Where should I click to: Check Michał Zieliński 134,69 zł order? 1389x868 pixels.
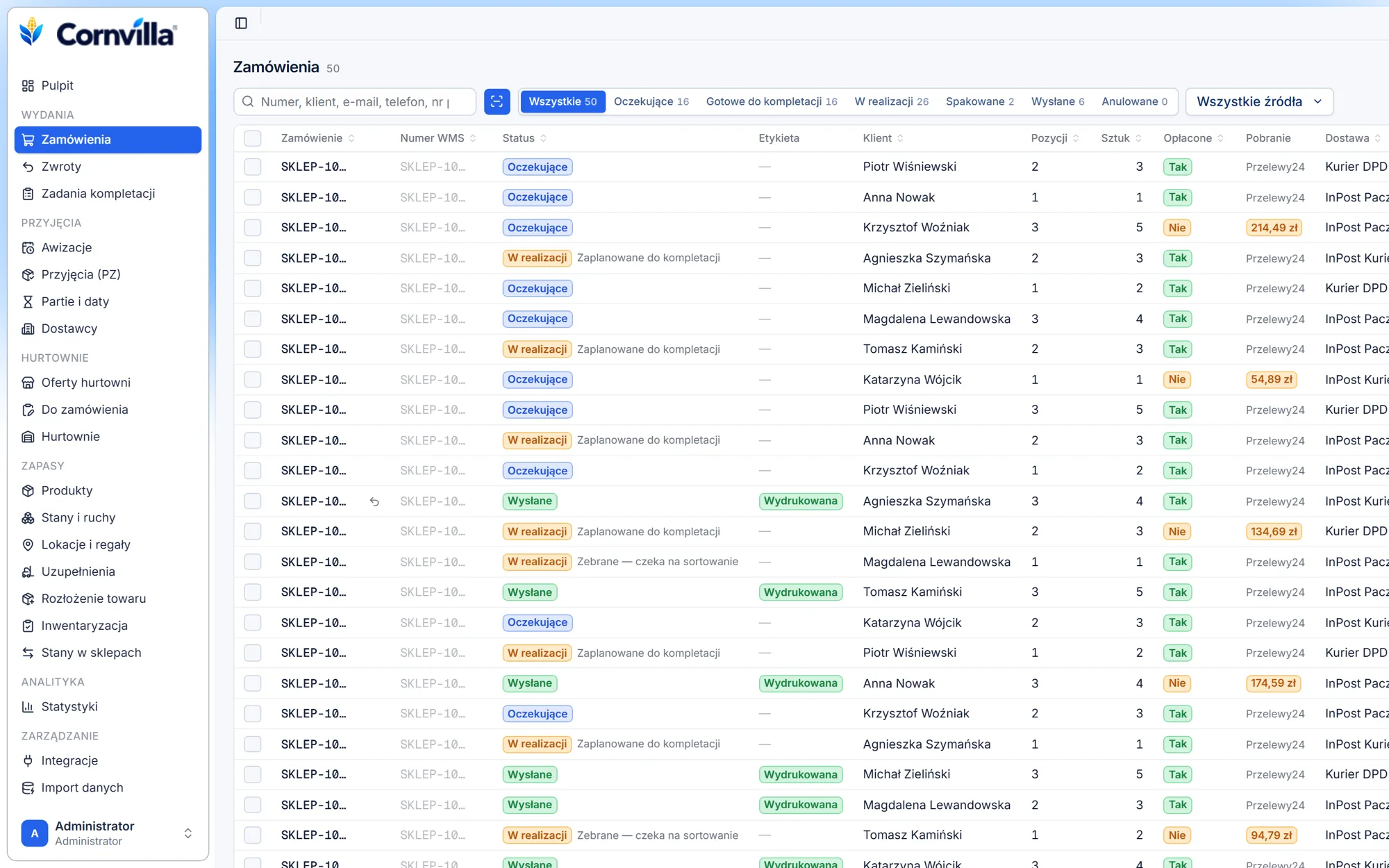pos(253,531)
